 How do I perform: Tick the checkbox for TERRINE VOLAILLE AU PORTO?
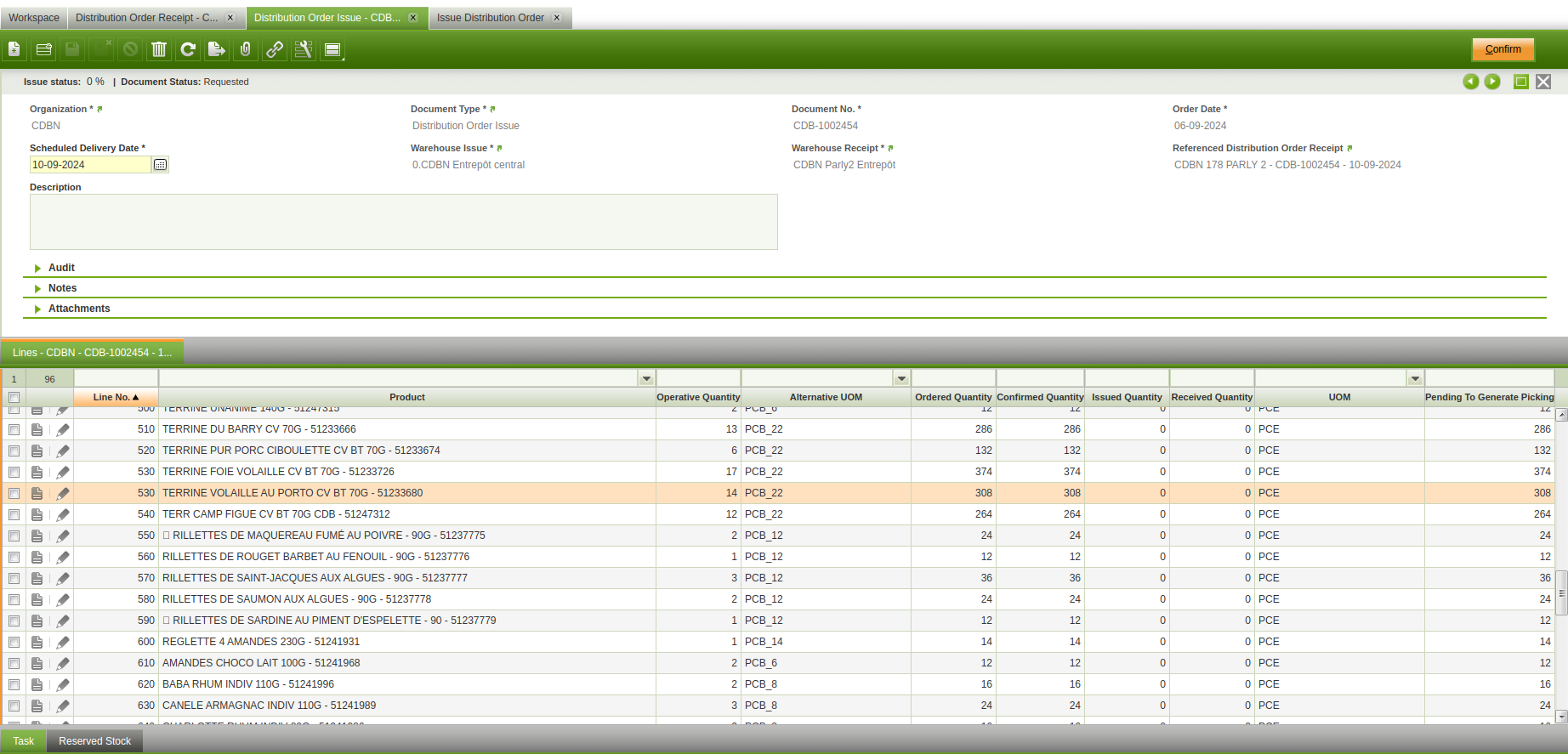pos(14,493)
